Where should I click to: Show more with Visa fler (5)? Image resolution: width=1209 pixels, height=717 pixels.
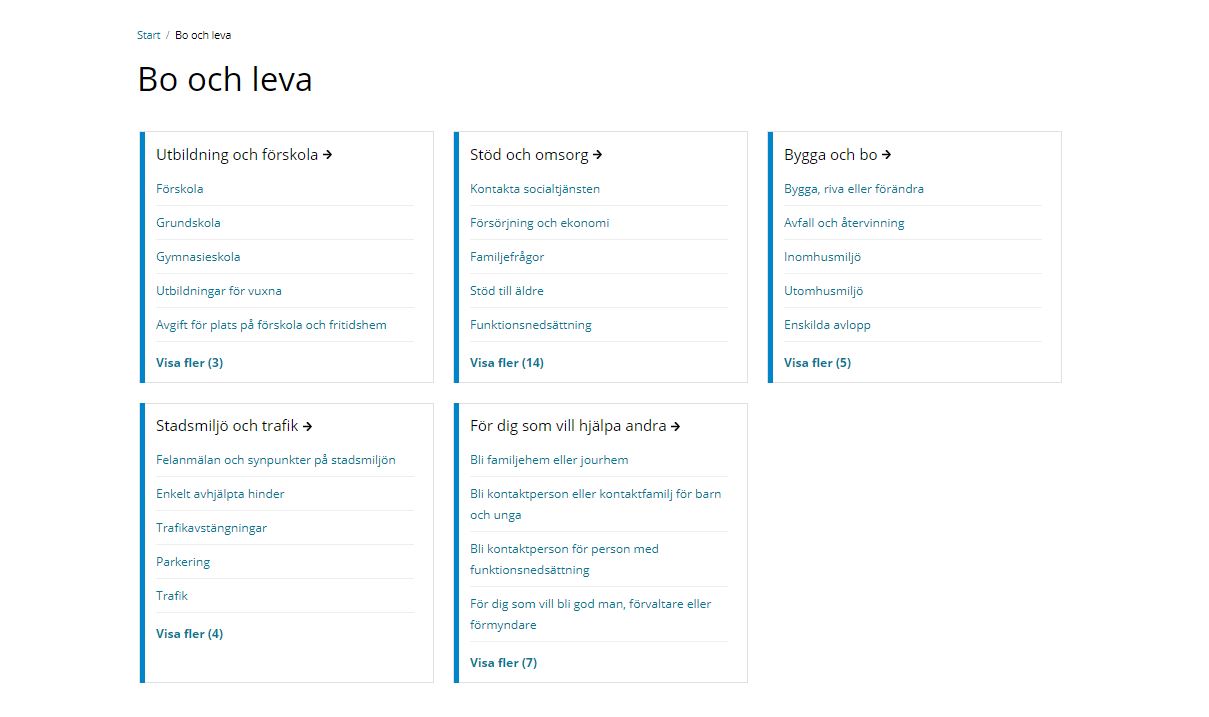point(817,363)
